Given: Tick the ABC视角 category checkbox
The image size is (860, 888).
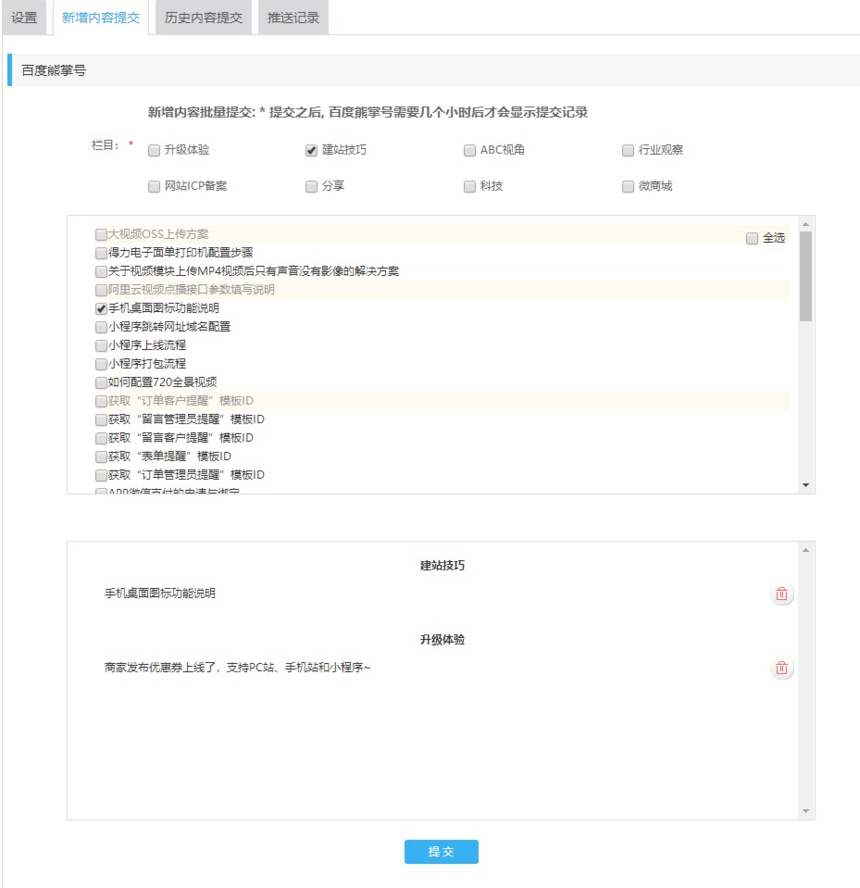Looking at the screenshot, I should pyautogui.click(x=469, y=150).
